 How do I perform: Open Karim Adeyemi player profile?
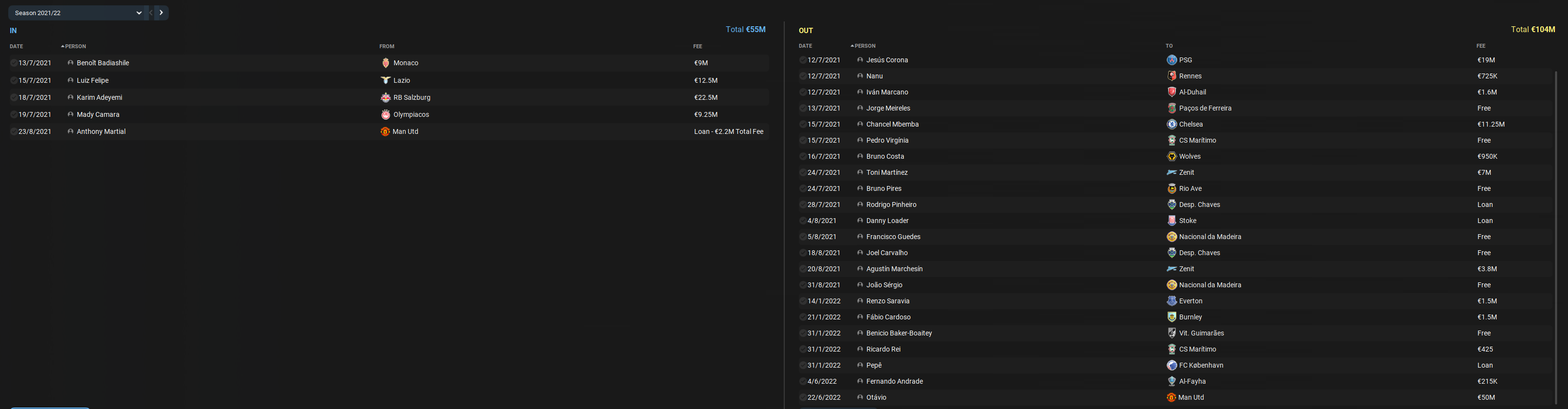tap(100, 97)
